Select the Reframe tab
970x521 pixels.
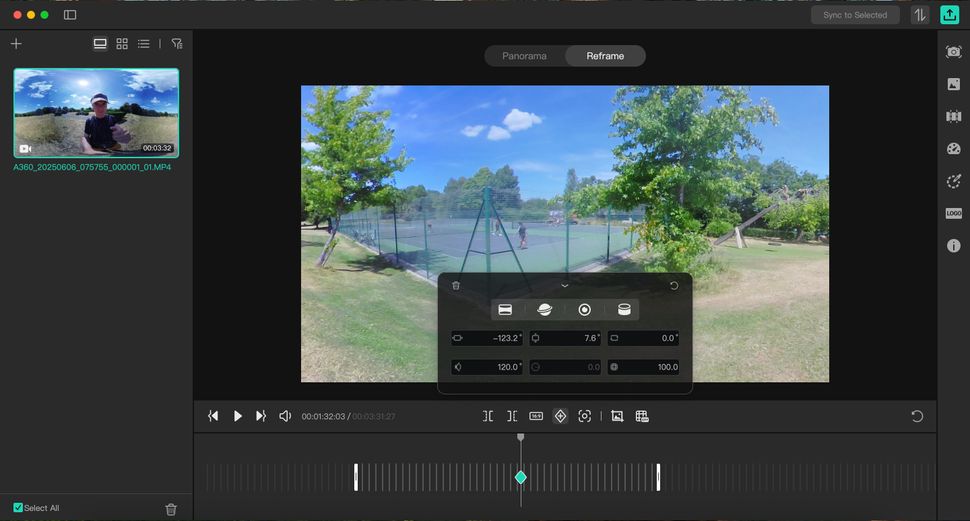605,56
